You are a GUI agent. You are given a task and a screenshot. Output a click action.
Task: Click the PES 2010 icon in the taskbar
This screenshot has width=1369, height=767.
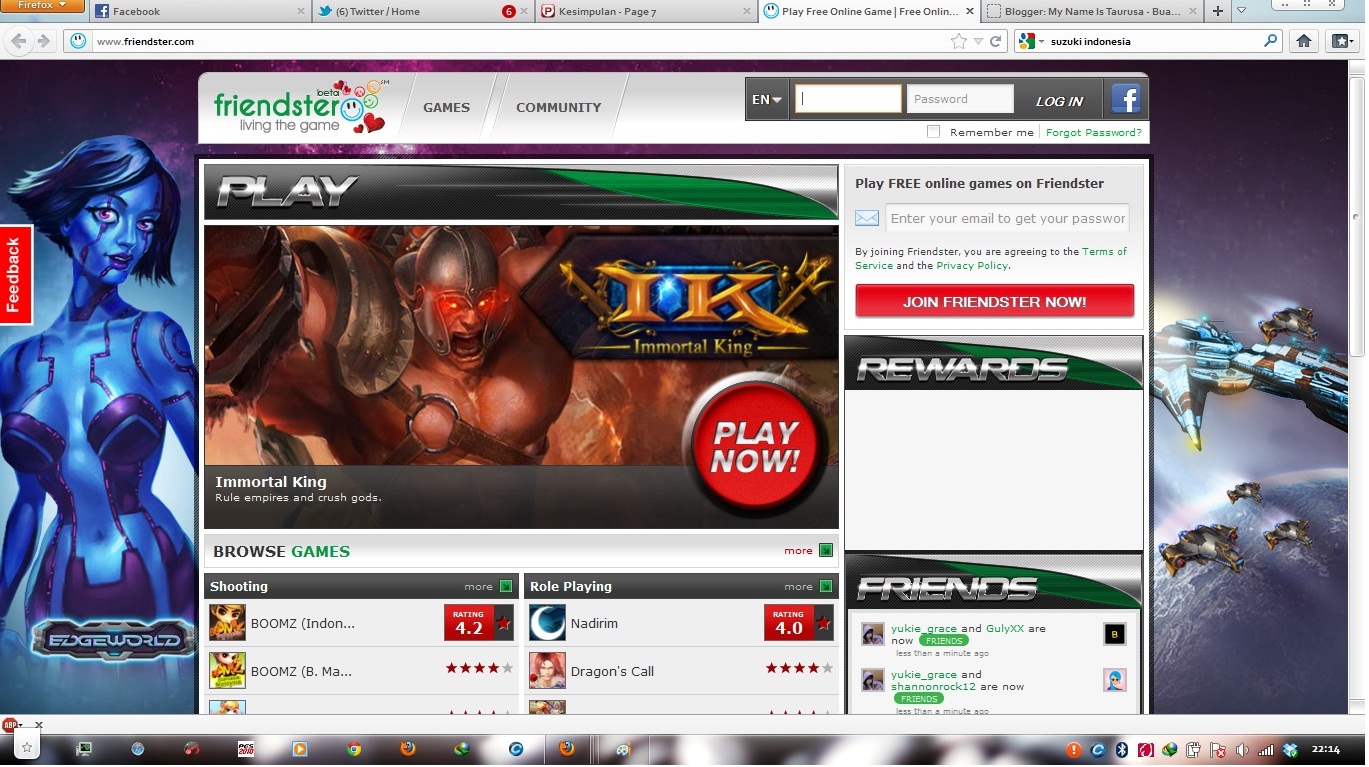pyautogui.click(x=246, y=749)
